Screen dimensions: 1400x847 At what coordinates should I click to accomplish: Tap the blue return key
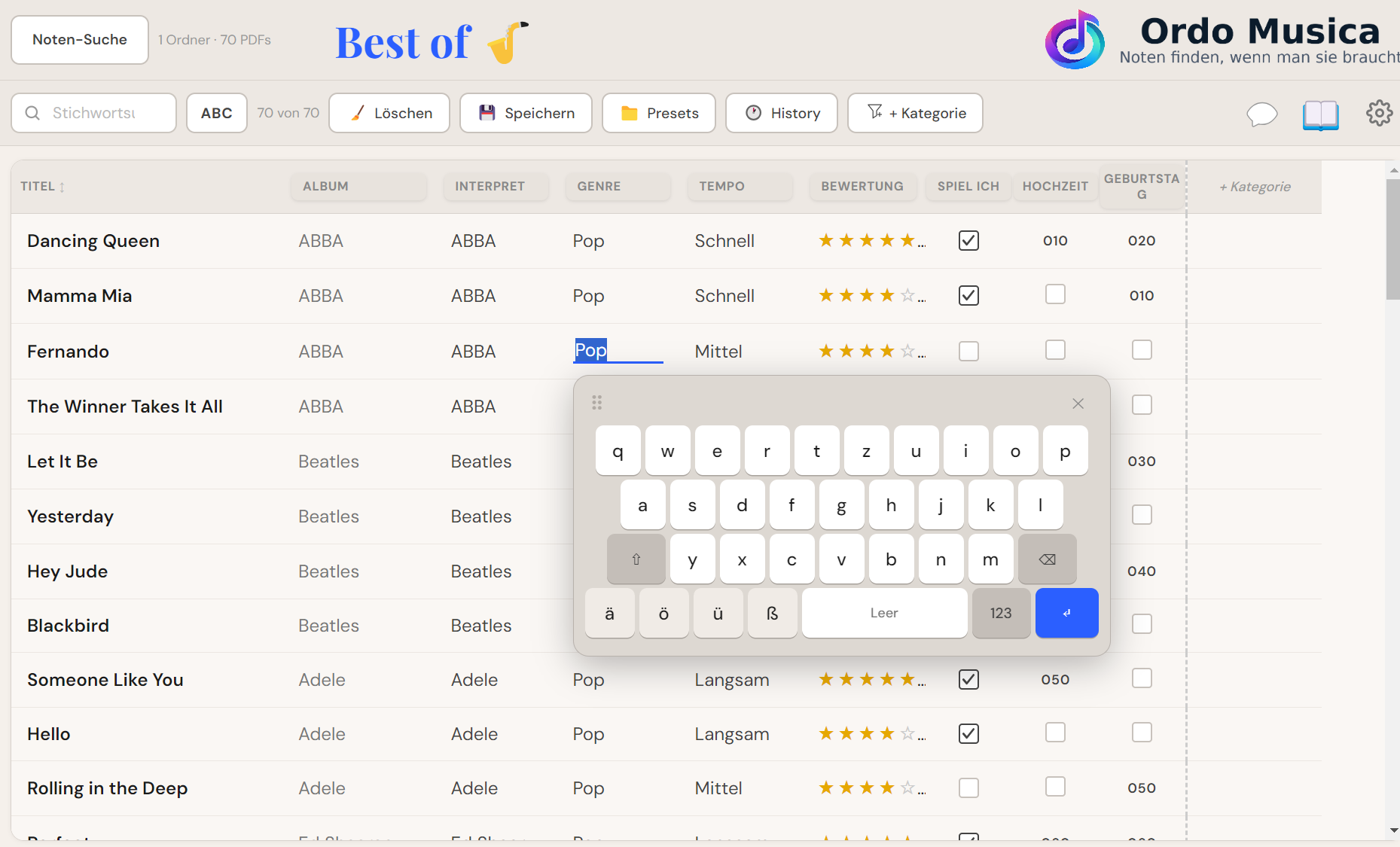tap(1067, 613)
